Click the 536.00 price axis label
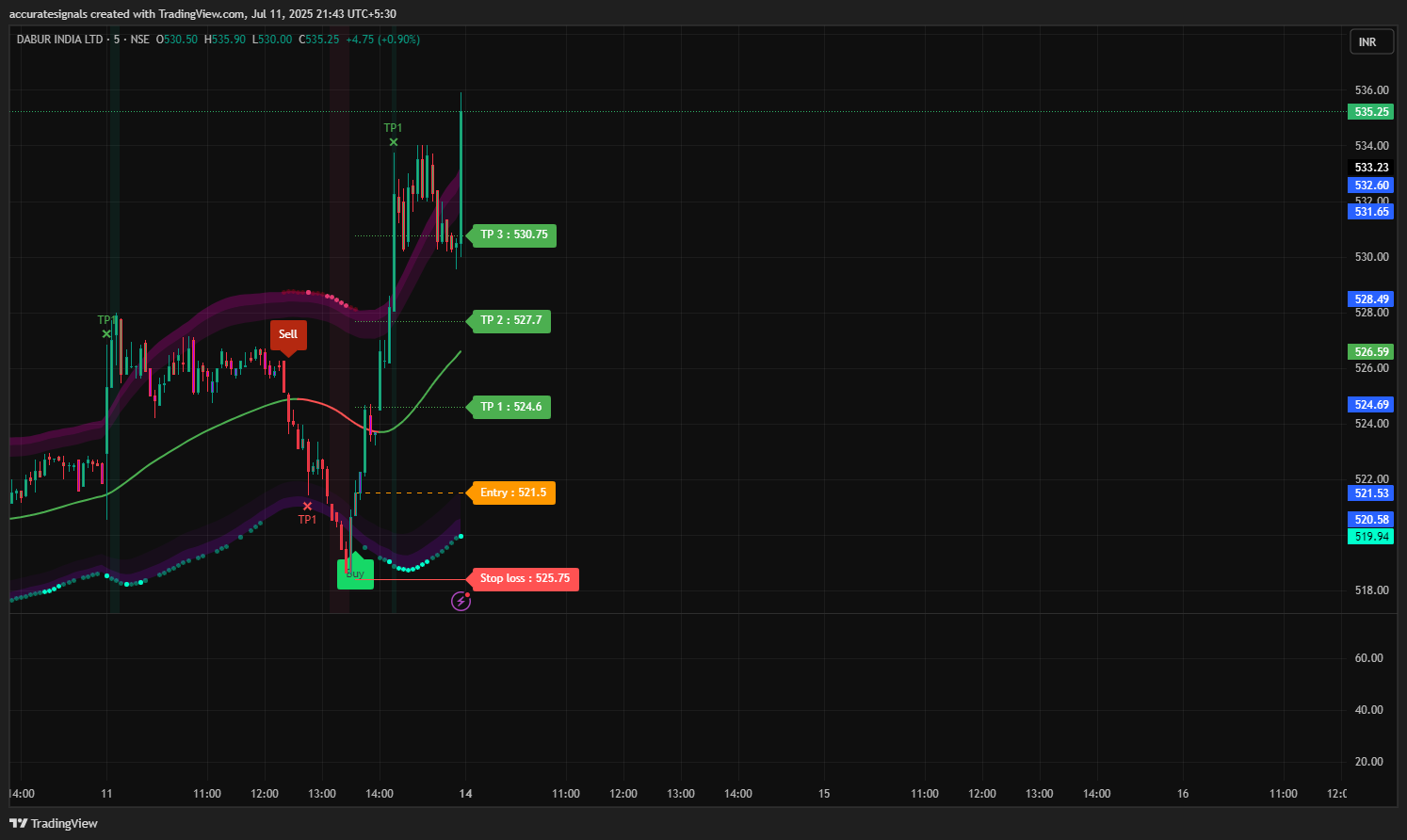 coord(1371,90)
